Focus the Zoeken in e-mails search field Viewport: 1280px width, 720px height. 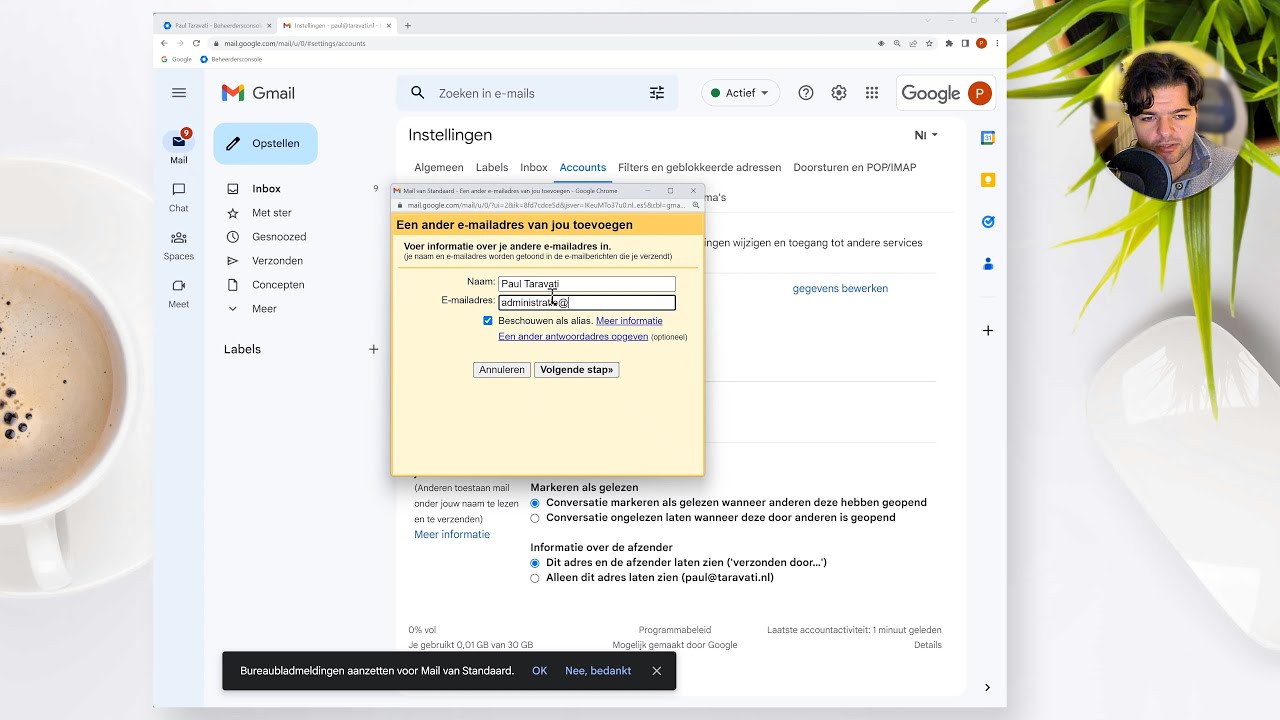(x=538, y=93)
